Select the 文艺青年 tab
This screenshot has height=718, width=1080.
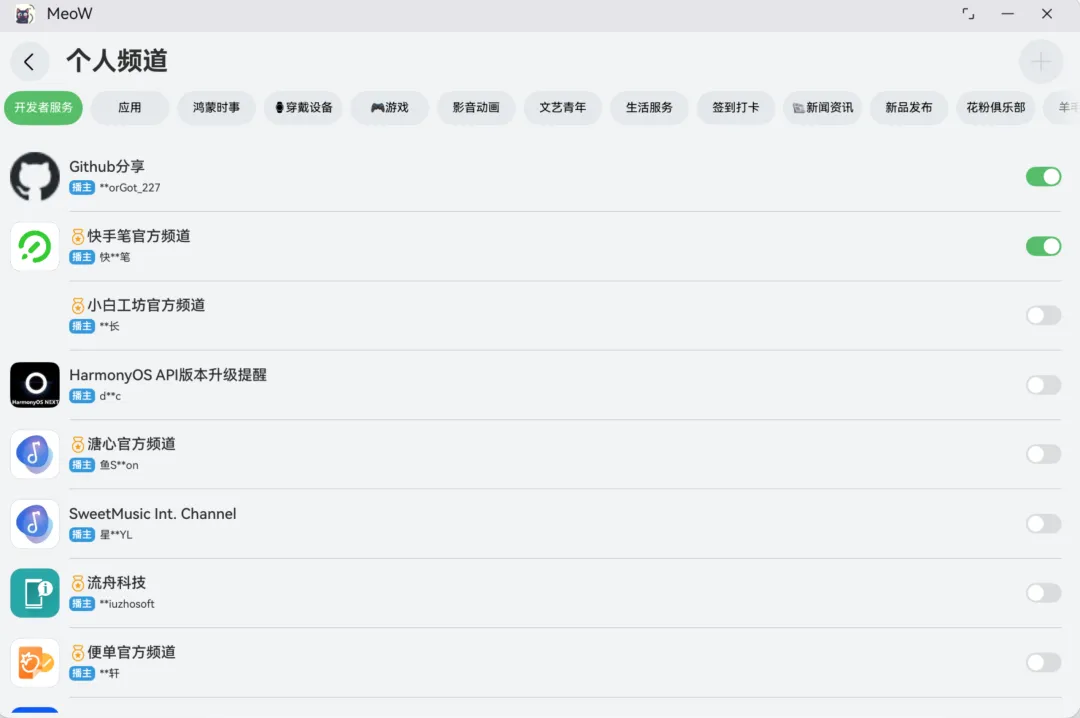pyautogui.click(x=563, y=107)
